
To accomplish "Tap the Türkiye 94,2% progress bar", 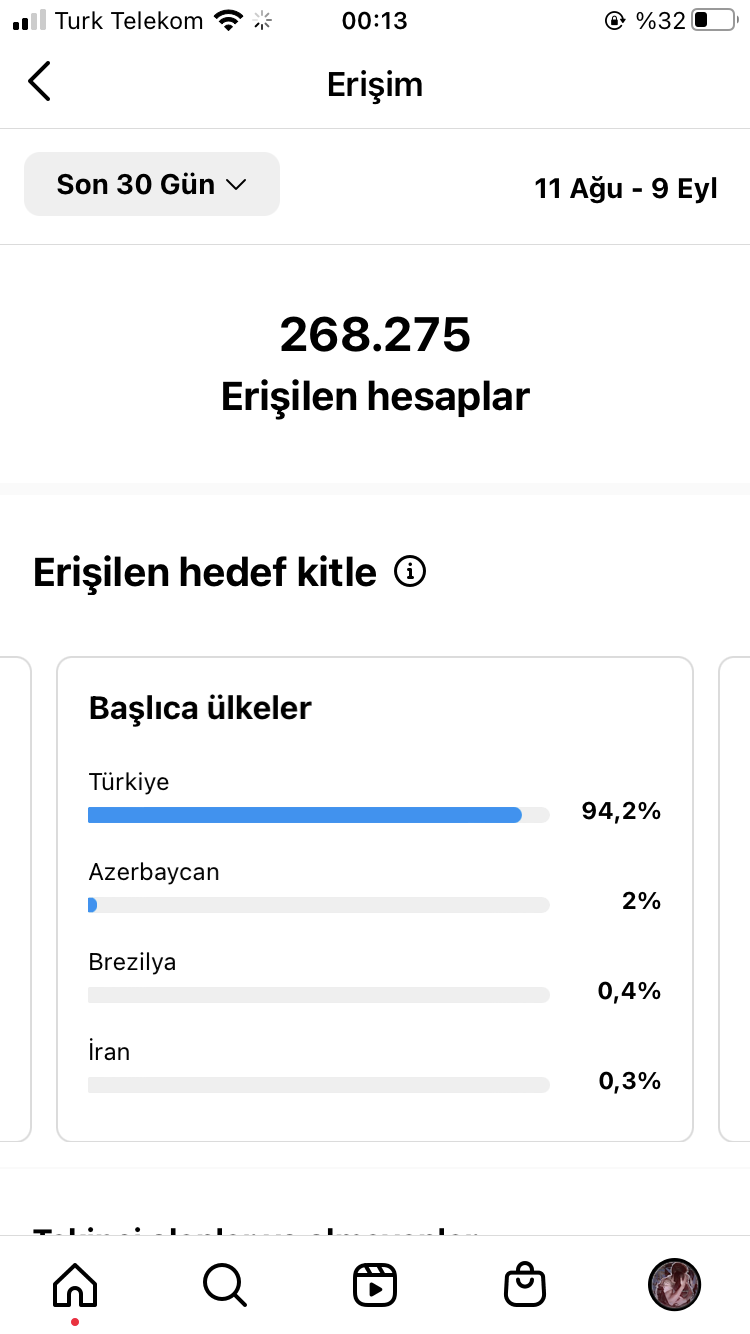I will pos(319,815).
